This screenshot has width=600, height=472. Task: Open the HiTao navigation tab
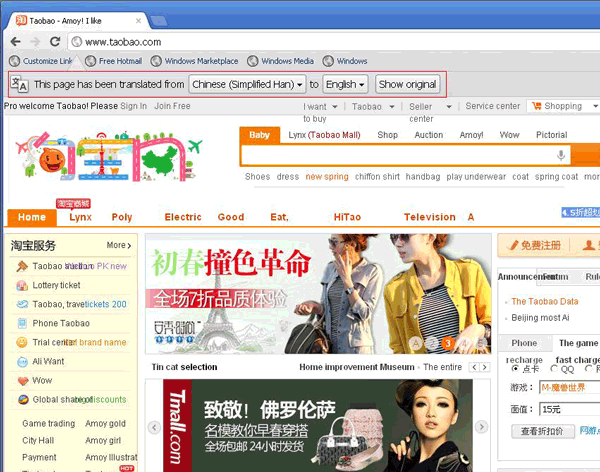pyautogui.click(x=347, y=217)
